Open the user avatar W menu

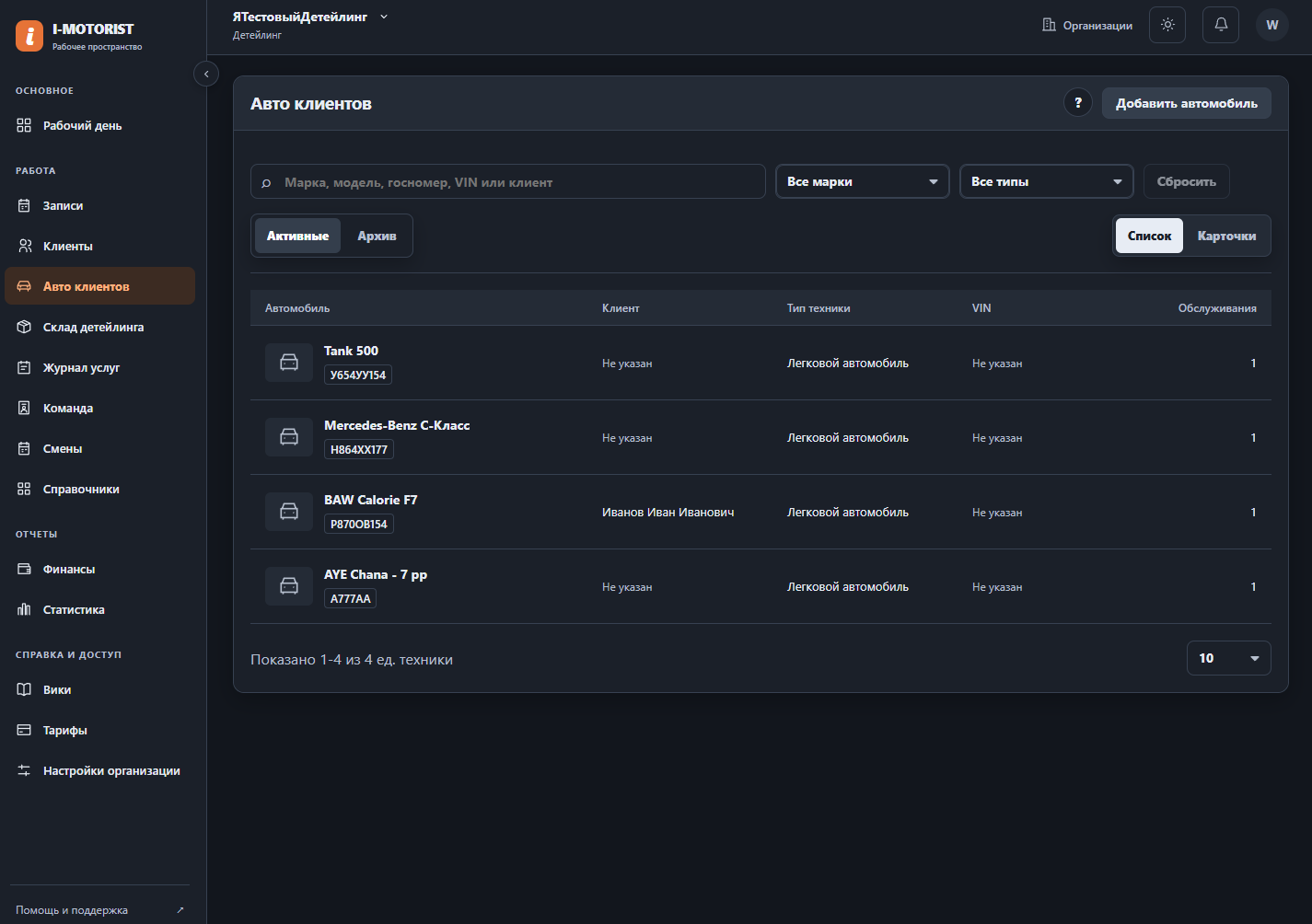[1272, 25]
